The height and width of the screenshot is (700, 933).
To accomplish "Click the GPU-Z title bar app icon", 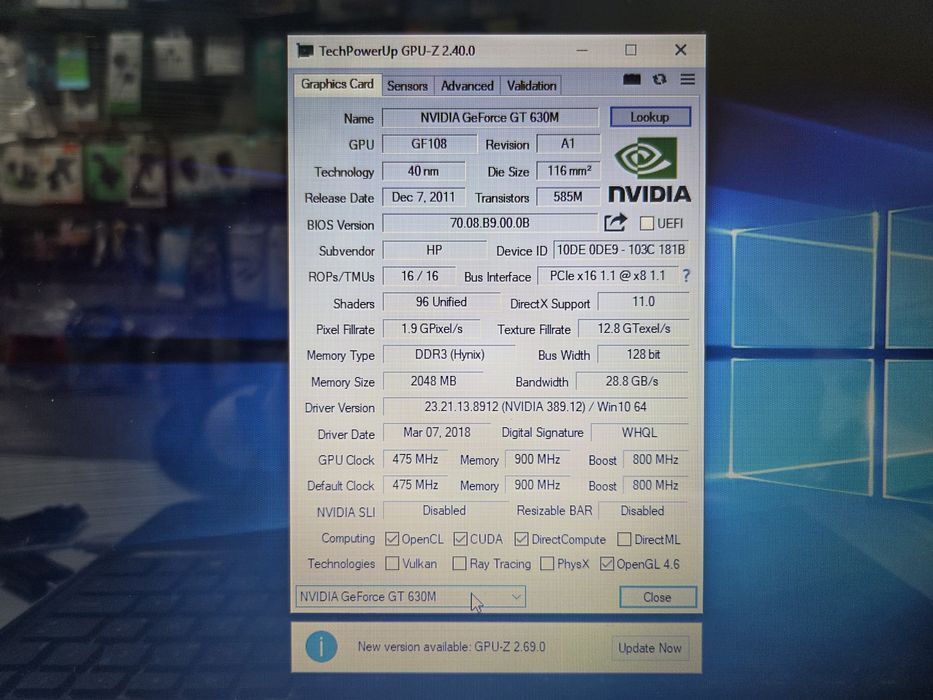I will (305, 51).
